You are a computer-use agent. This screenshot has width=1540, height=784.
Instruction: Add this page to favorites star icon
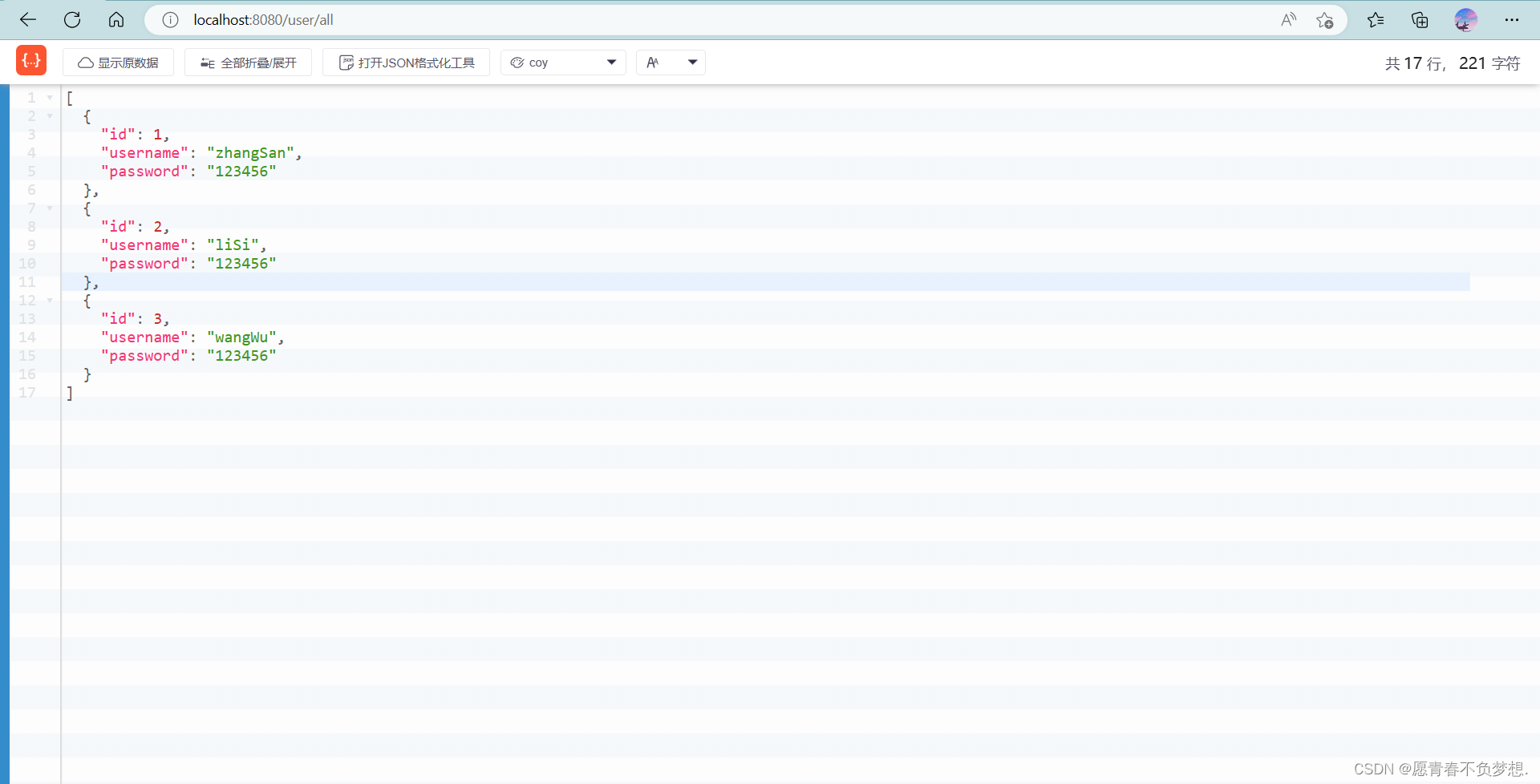(x=1324, y=20)
